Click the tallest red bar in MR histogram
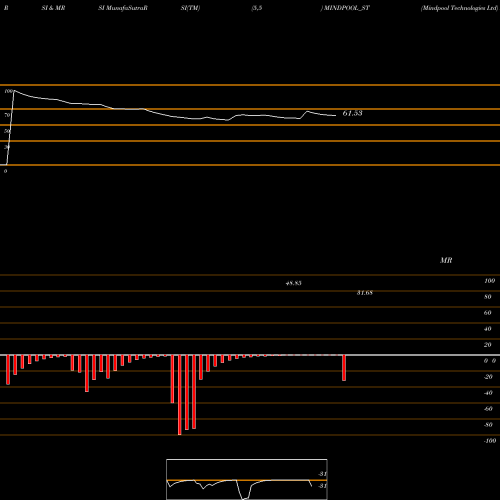The height and width of the screenshot is (500, 500). pyautogui.click(x=180, y=395)
